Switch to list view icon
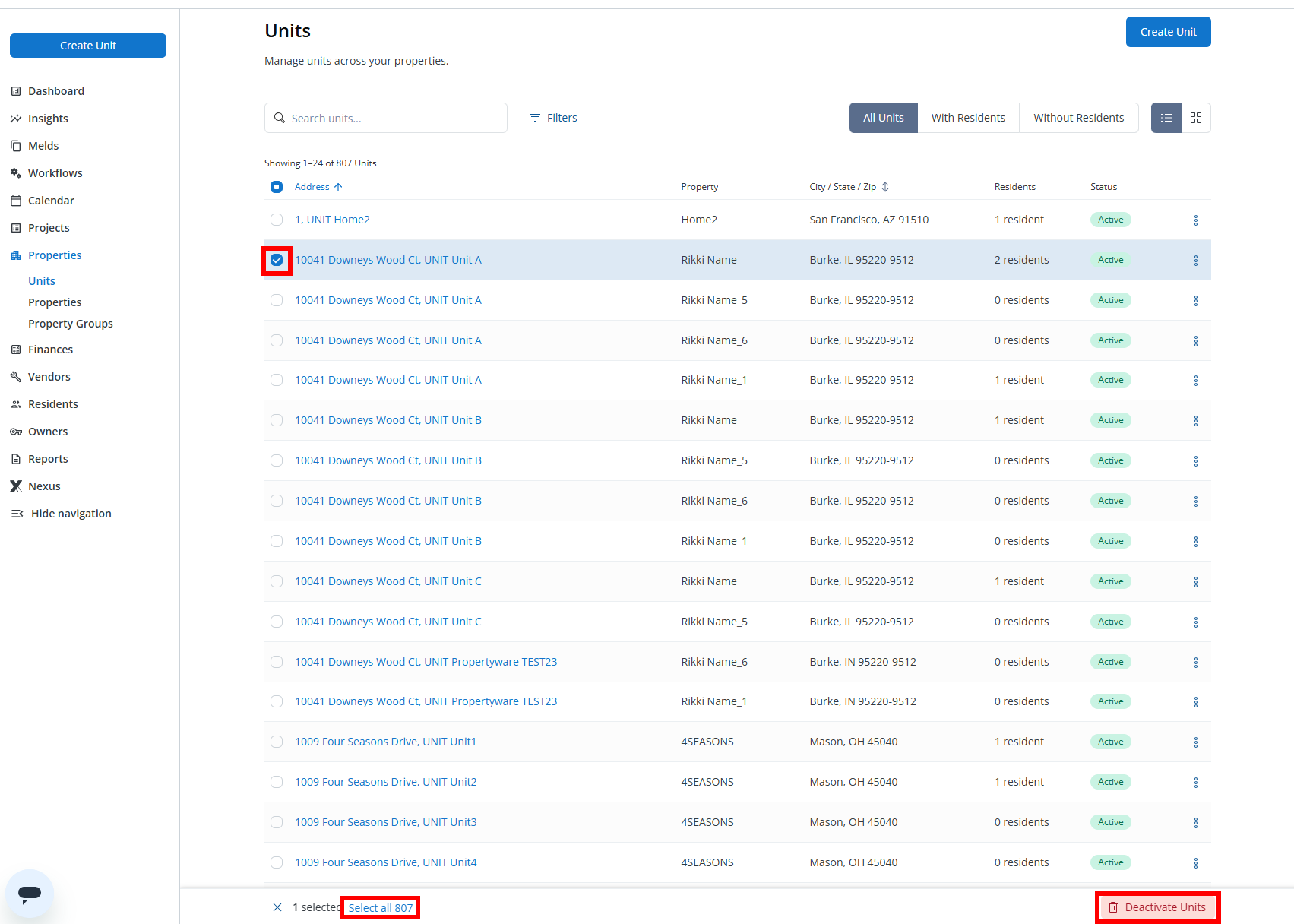Screen dimensions: 1294x924 coord(1166,118)
